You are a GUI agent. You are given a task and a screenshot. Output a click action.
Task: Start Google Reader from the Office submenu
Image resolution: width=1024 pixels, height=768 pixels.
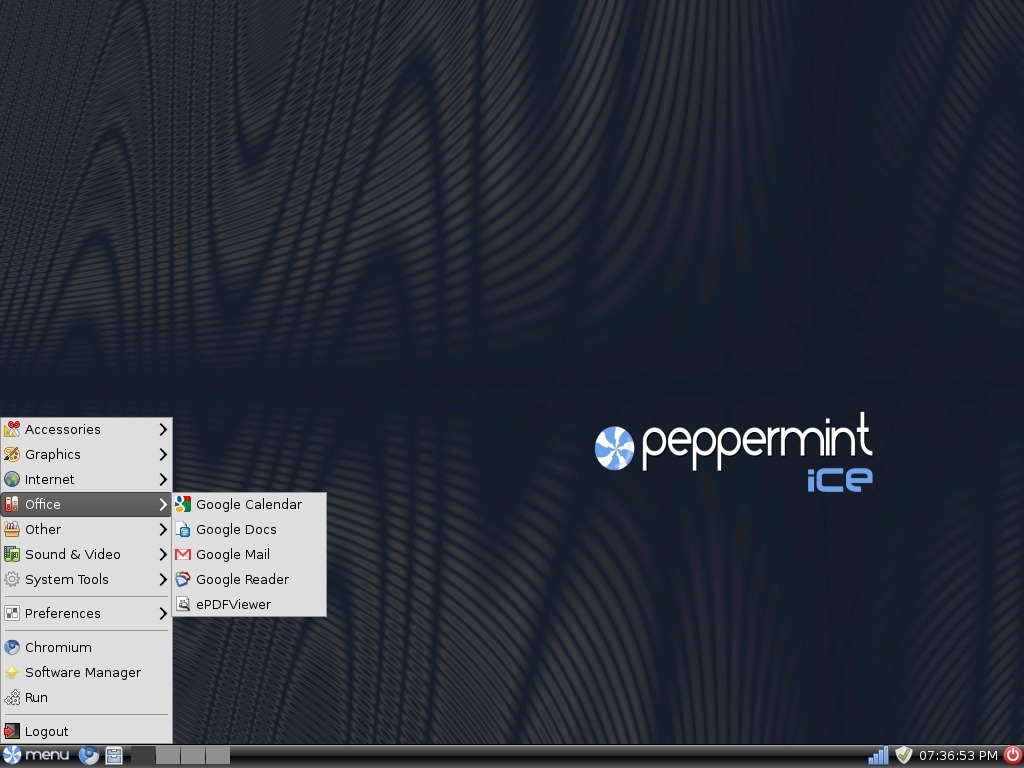point(249,579)
